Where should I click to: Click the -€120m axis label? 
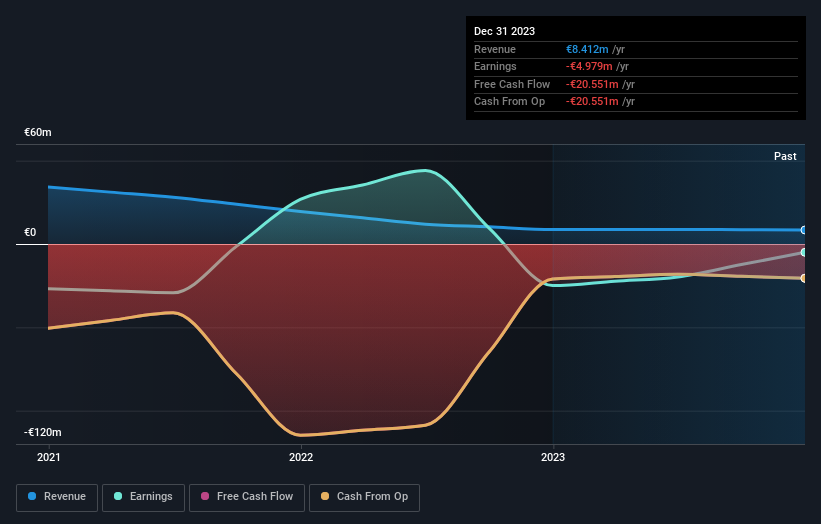coord(42,432)
